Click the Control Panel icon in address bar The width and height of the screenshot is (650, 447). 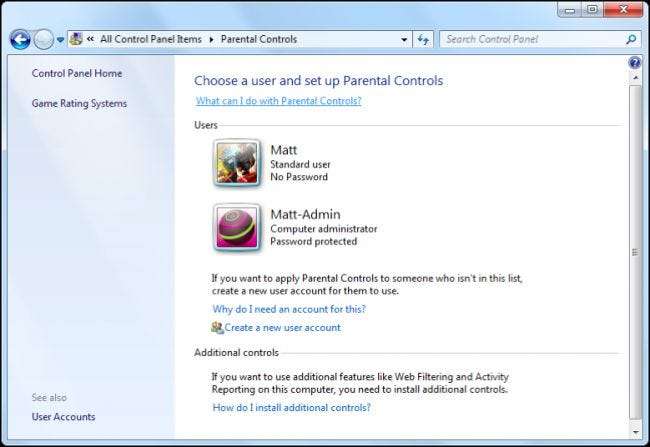coord(76,39)
